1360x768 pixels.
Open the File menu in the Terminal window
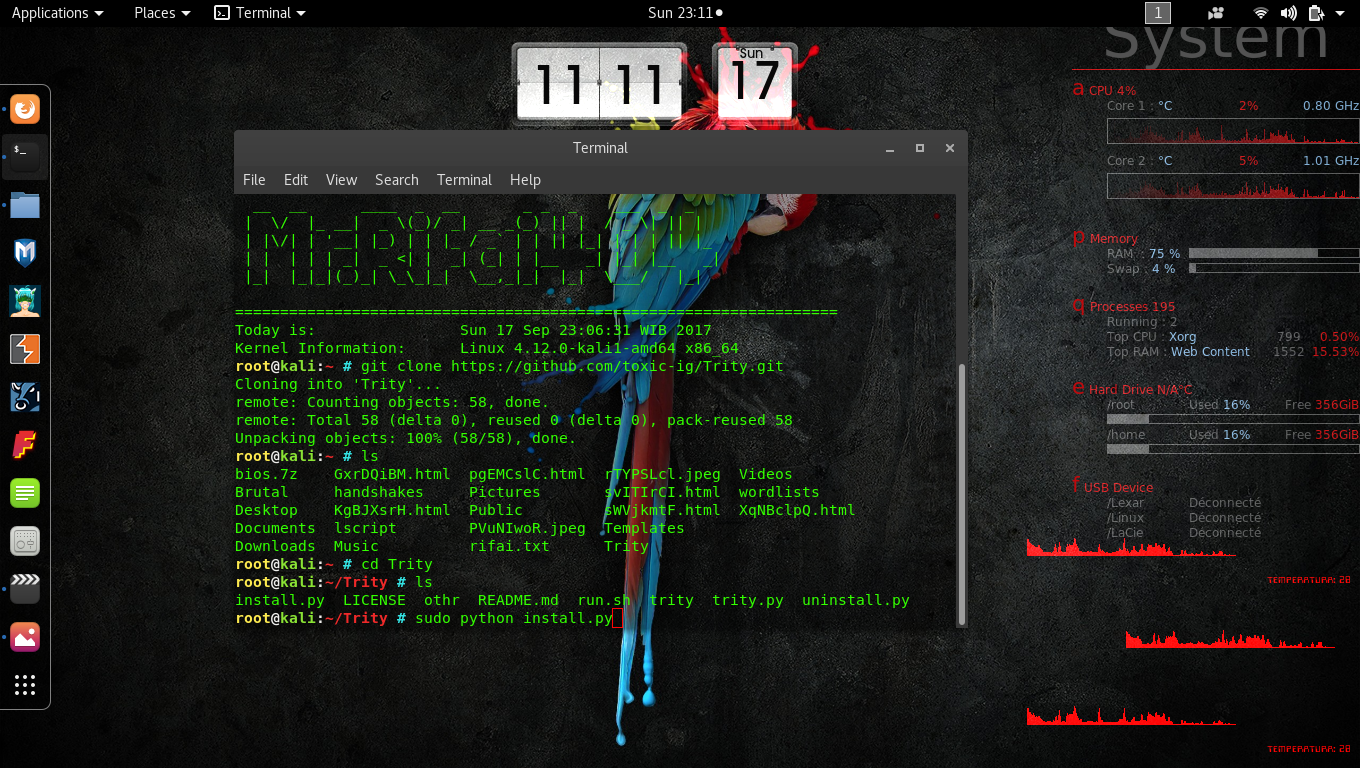pyautogui.click(x=253, y=180)
